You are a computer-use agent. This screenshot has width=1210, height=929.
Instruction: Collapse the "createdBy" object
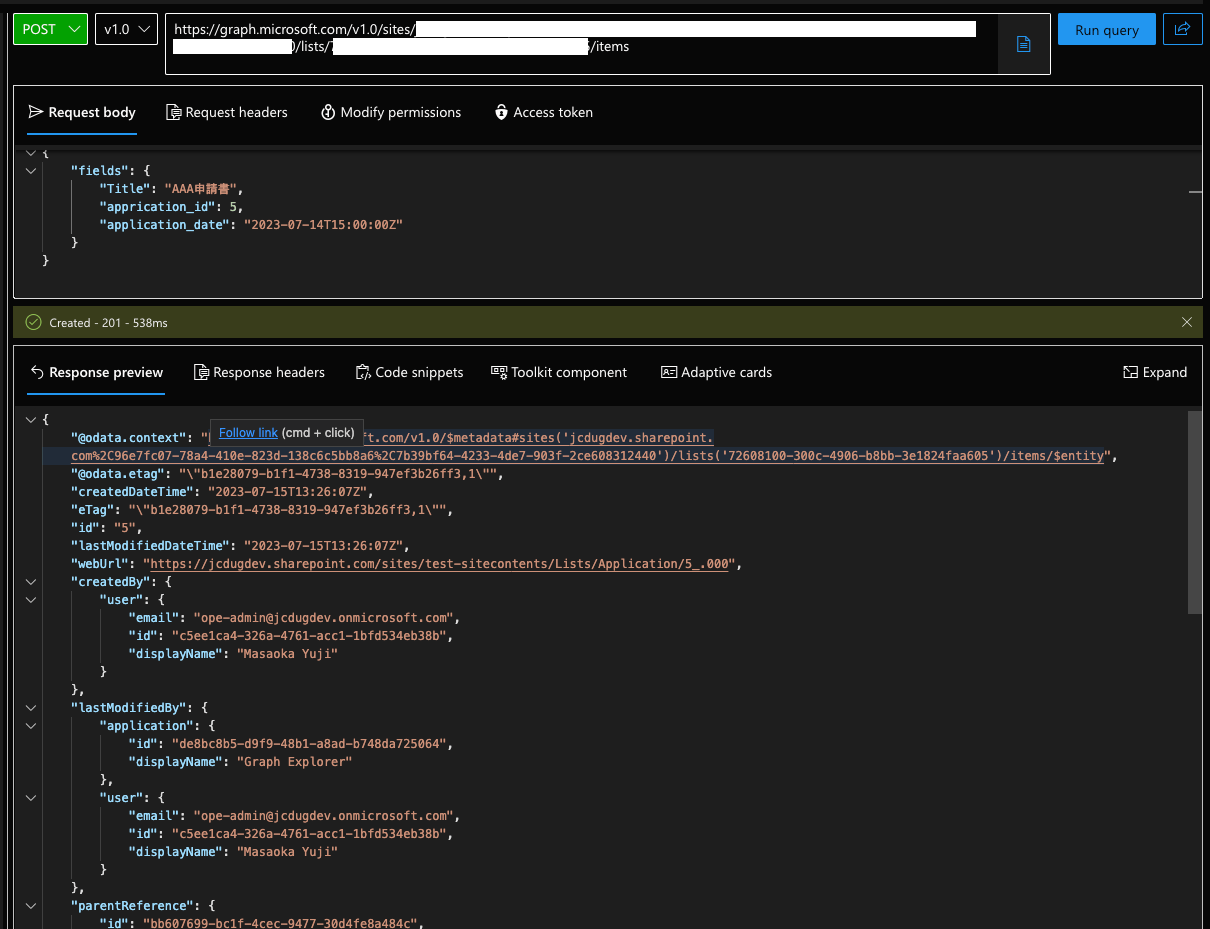[32, 582]
